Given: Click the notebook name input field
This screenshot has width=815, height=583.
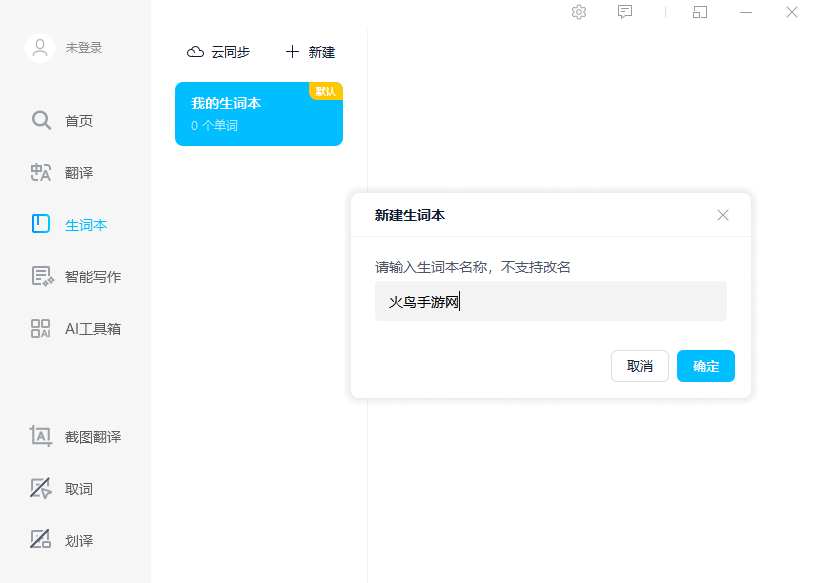Looking at the screenshot, I should 551,301.
